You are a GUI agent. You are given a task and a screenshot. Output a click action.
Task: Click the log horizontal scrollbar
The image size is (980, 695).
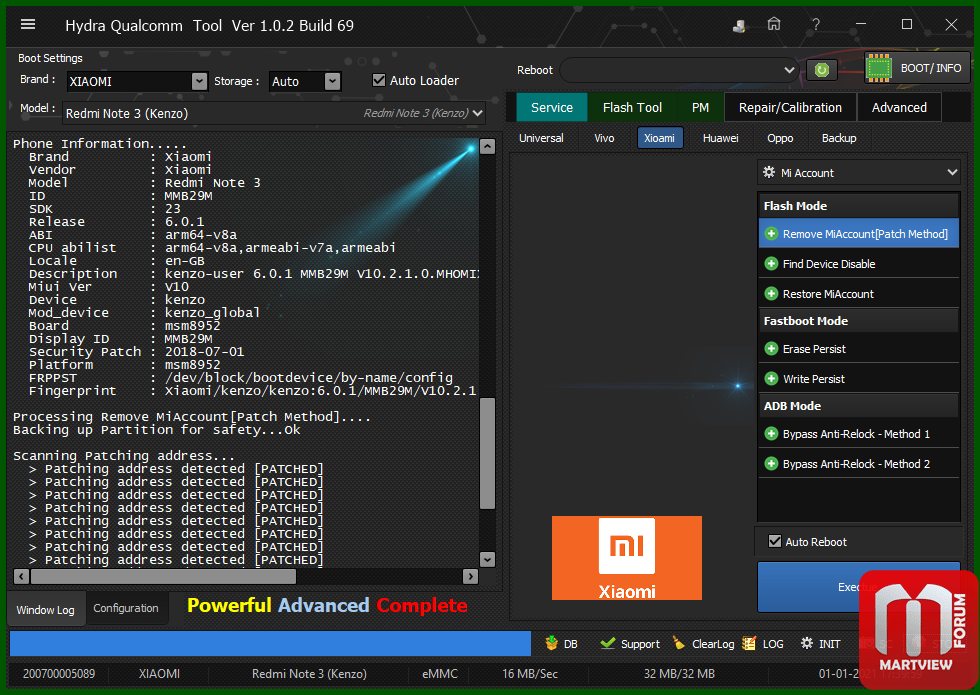[x=160, y=577]
